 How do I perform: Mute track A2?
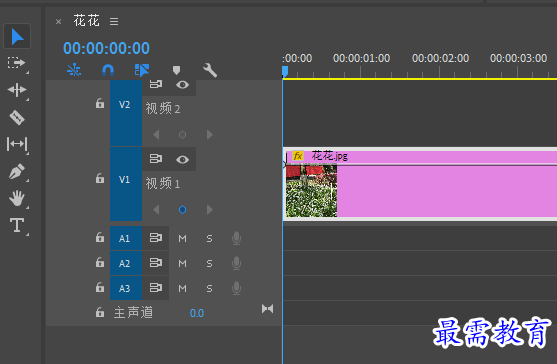182,264
